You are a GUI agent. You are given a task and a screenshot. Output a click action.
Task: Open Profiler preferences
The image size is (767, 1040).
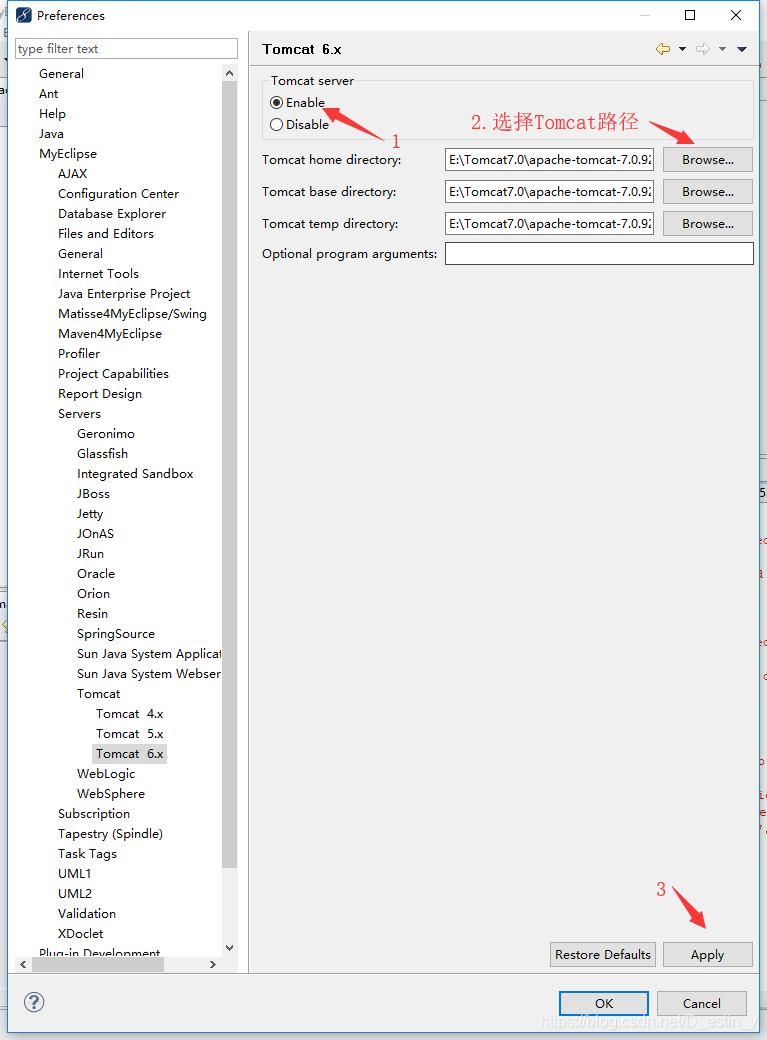coord(79,354)
